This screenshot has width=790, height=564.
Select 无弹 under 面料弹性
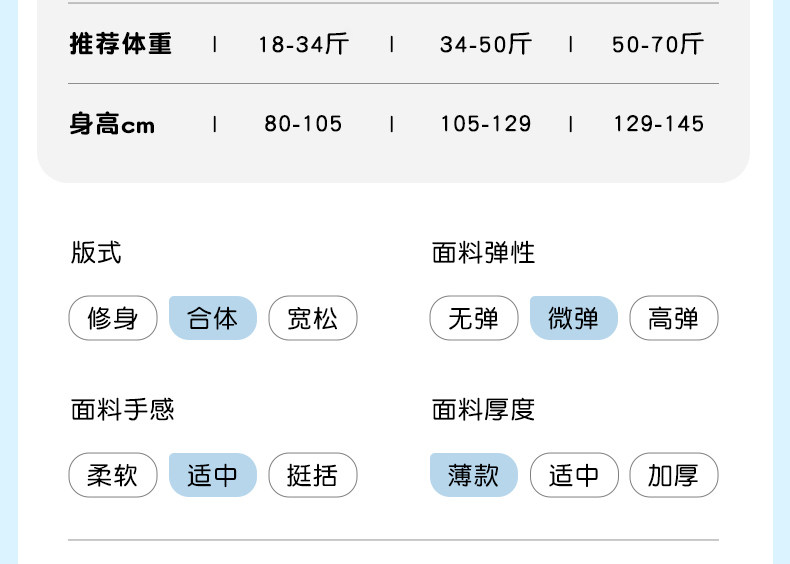coord(474,318)
